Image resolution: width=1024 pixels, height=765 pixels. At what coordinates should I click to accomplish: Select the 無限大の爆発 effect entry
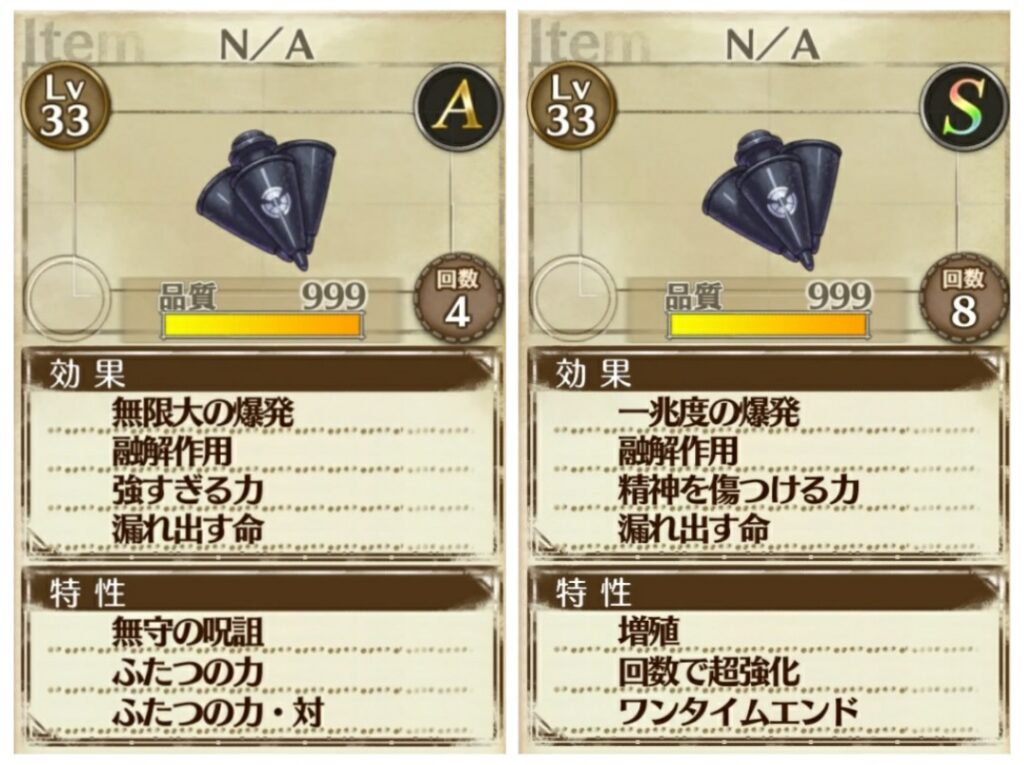pyautogui.click(x=202, y=413)
